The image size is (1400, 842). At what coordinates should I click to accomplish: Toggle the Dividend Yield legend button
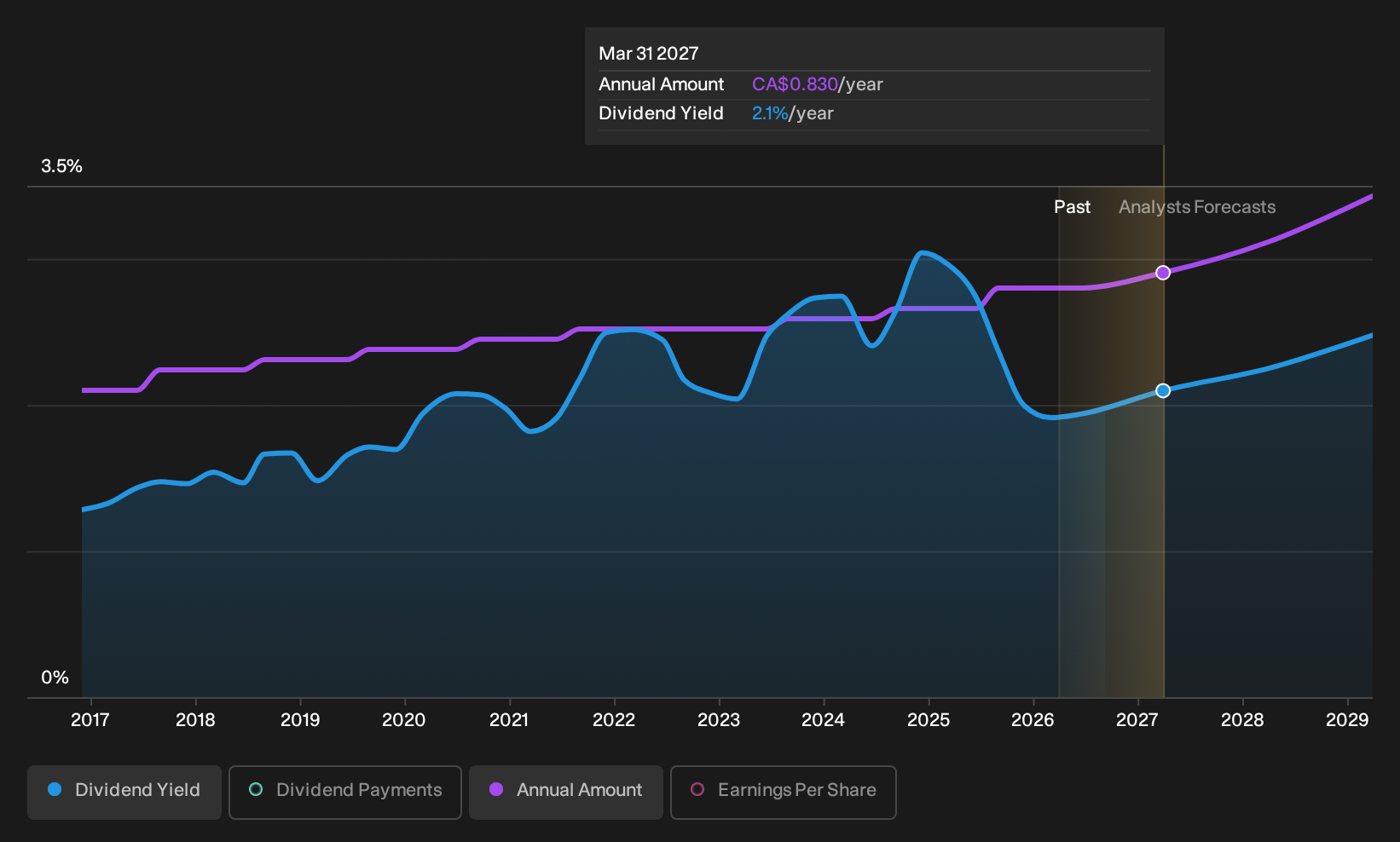pyautogui.click(x=124, y=792)
